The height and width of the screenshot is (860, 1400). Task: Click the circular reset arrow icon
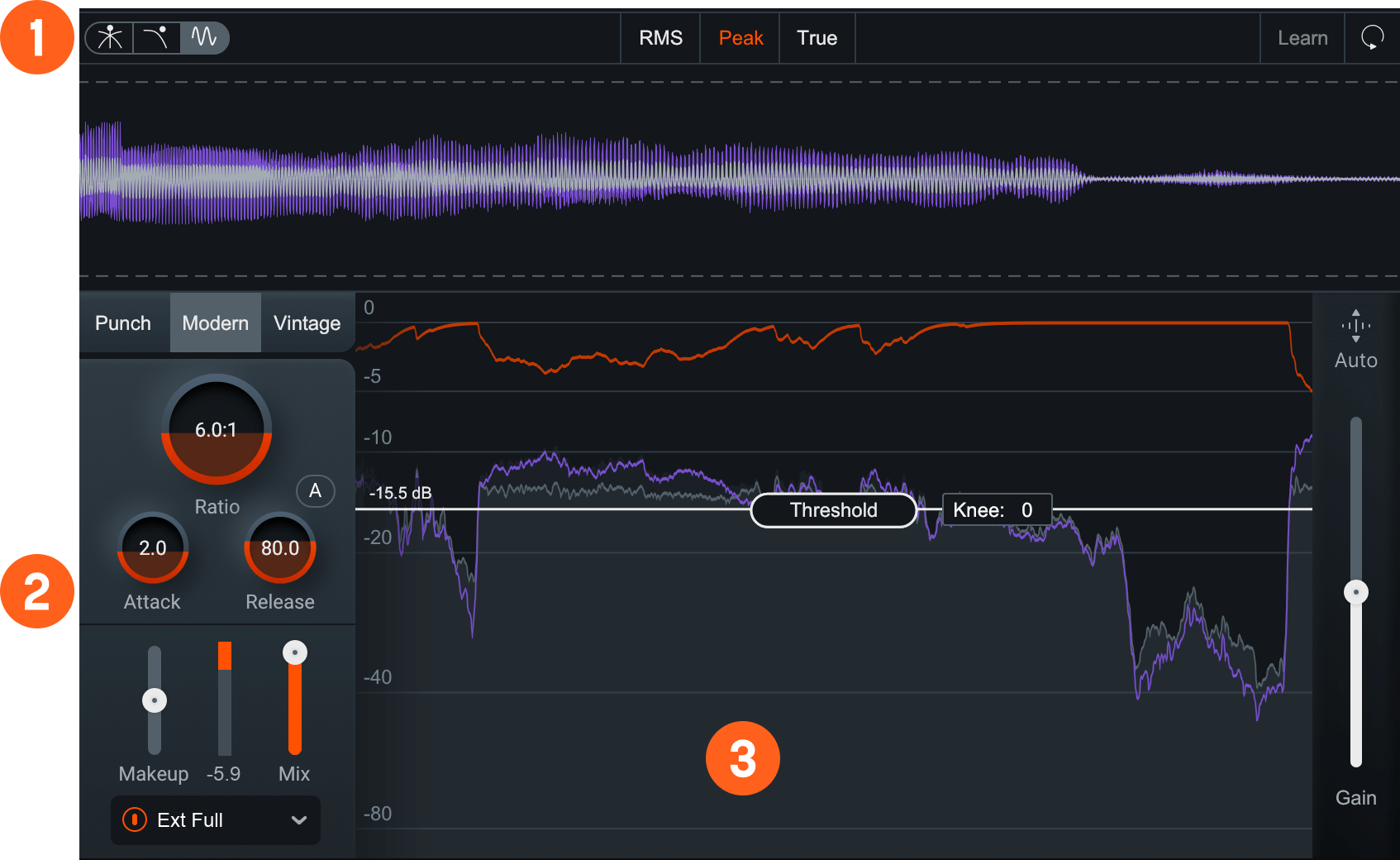pos(1373,37)
